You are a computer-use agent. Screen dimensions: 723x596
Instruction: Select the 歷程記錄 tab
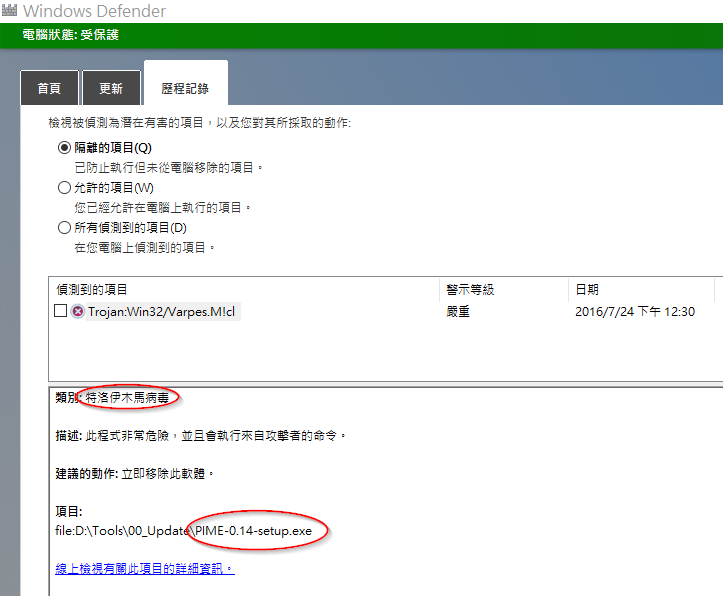tap(185, 88)
